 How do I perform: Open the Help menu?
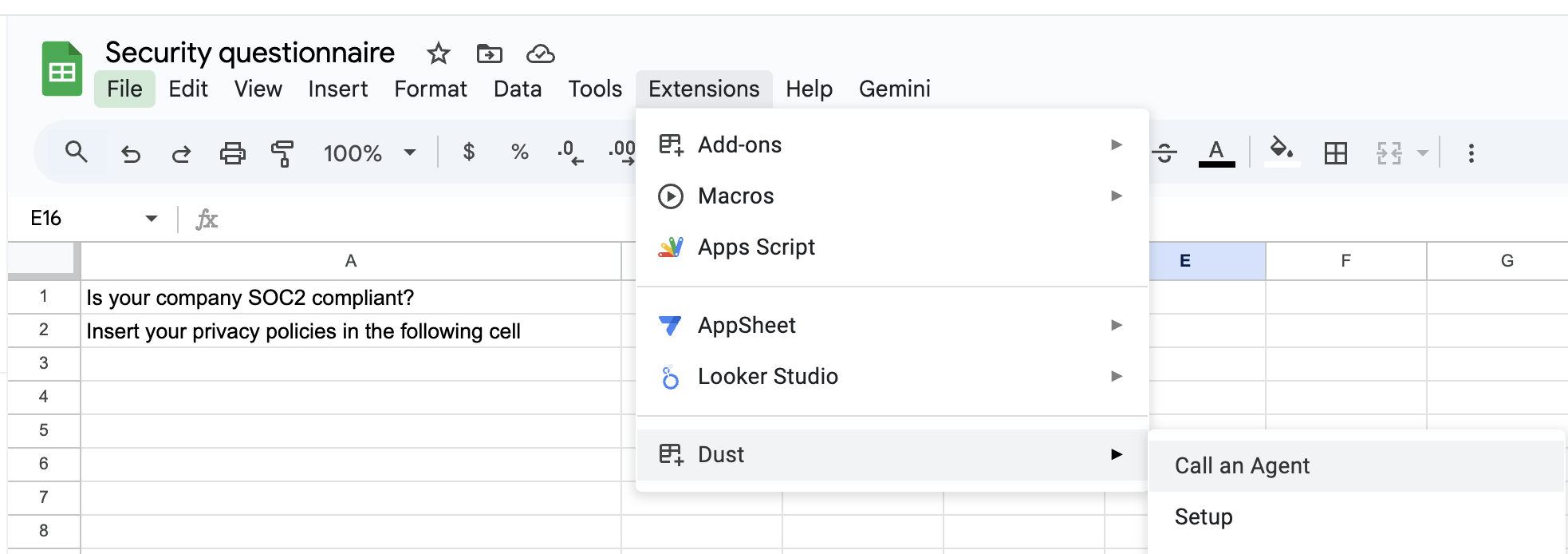click(x=809, y=89)
